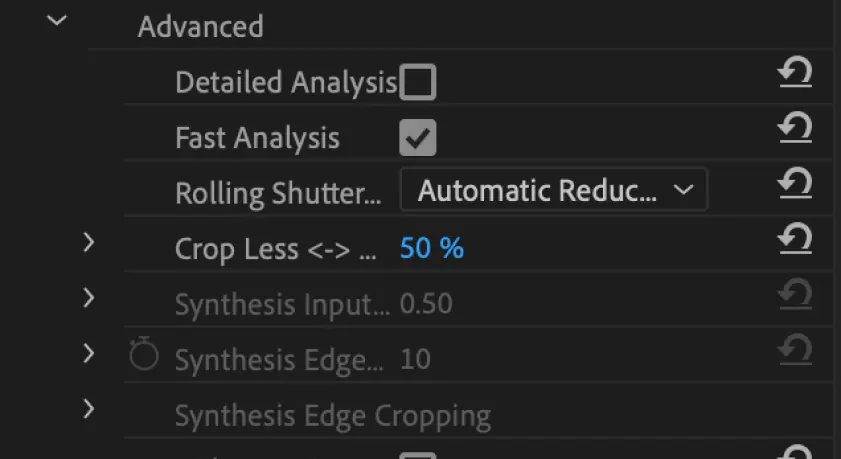
Task: Expand the Synthesis Edge feather chevron
Action: pos(89,354)
